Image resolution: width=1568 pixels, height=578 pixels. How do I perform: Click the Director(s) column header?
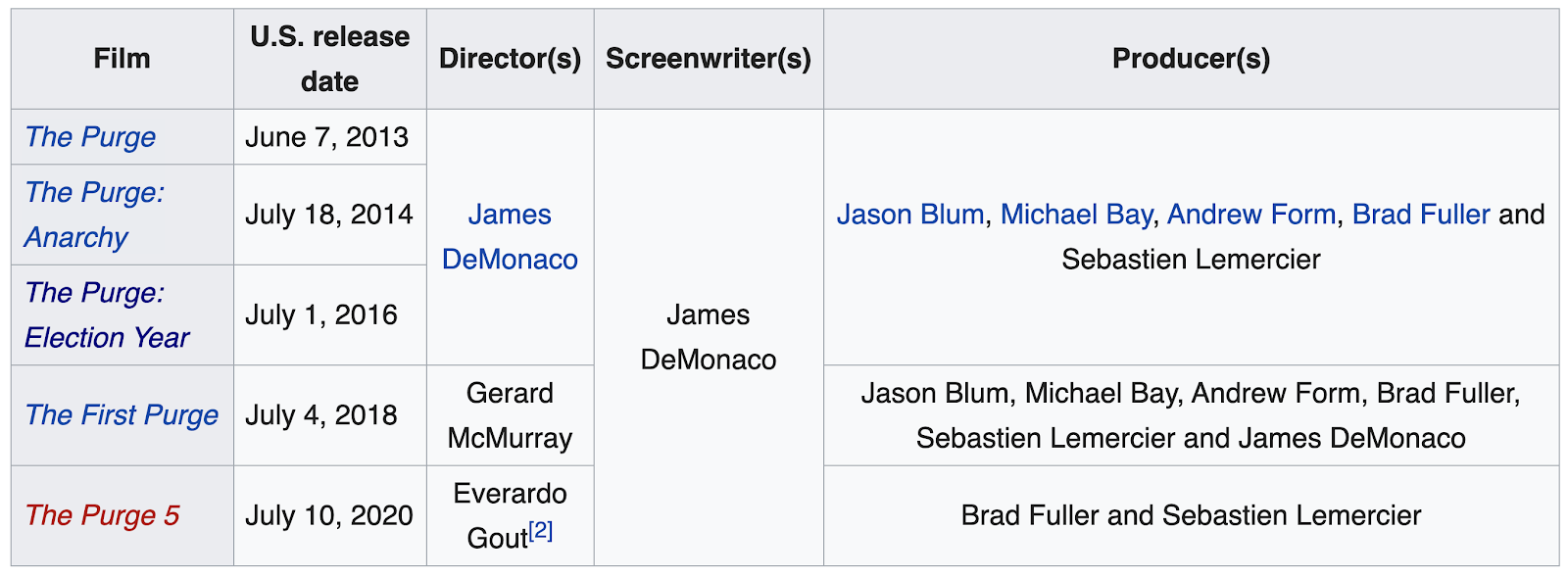click(510, 59)
